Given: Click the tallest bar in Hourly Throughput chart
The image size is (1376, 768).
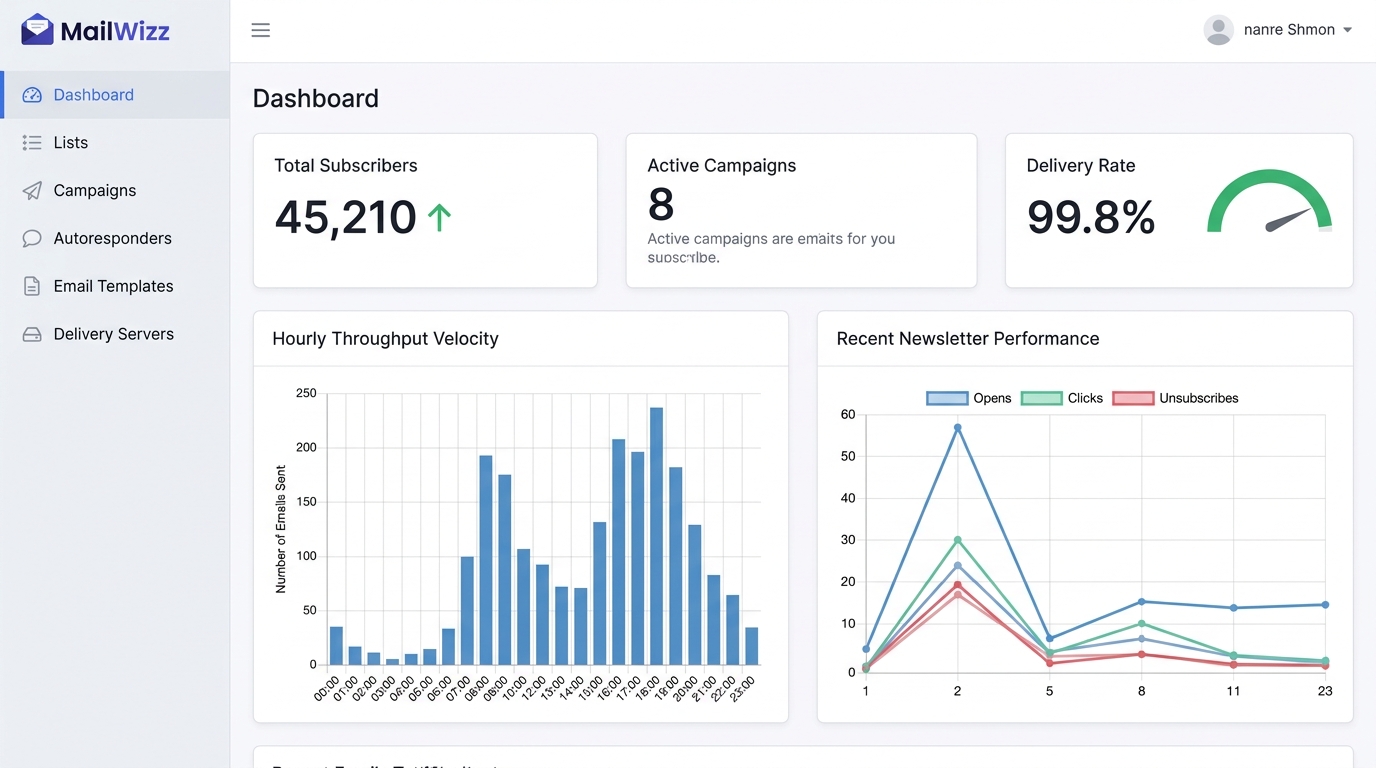Looking at the screenshot, I should [656, 536].
